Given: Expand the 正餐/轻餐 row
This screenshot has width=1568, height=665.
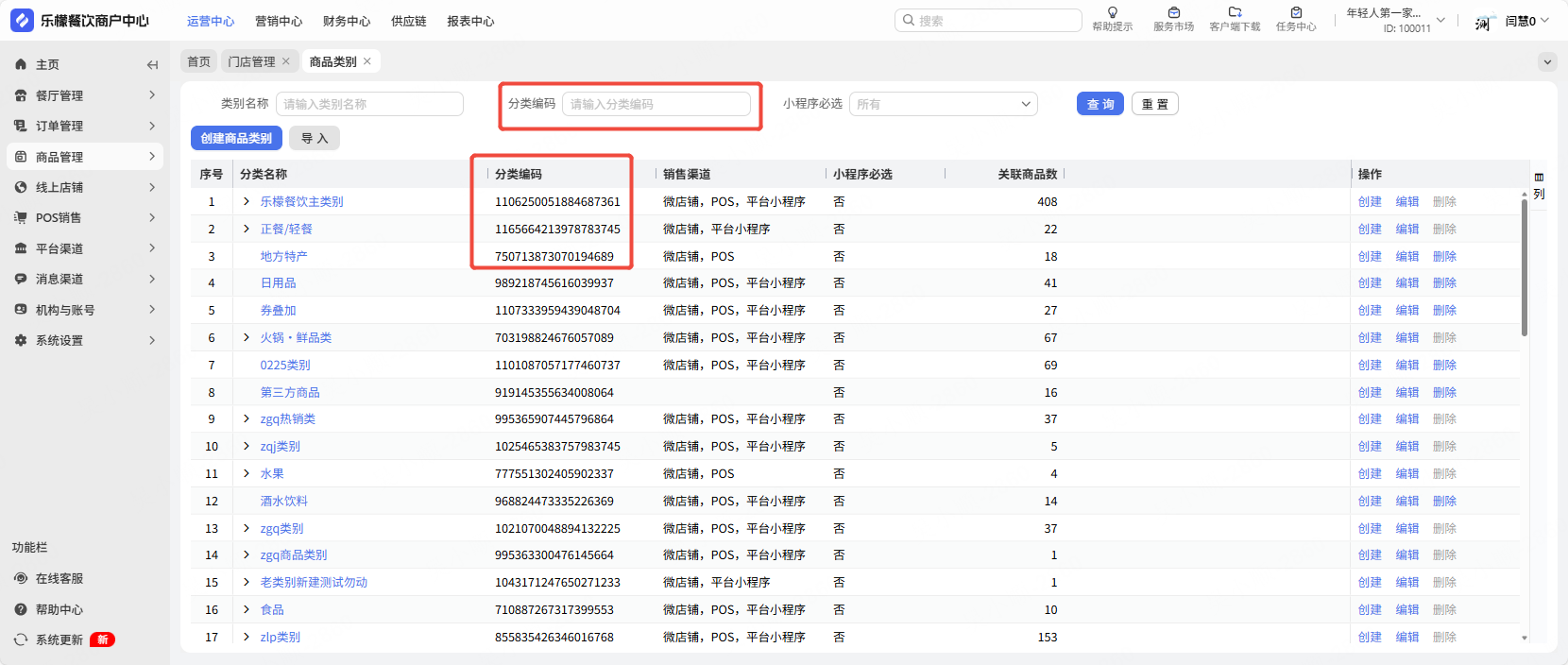Looking at the screenshot, I should click(x=247, y=229).
